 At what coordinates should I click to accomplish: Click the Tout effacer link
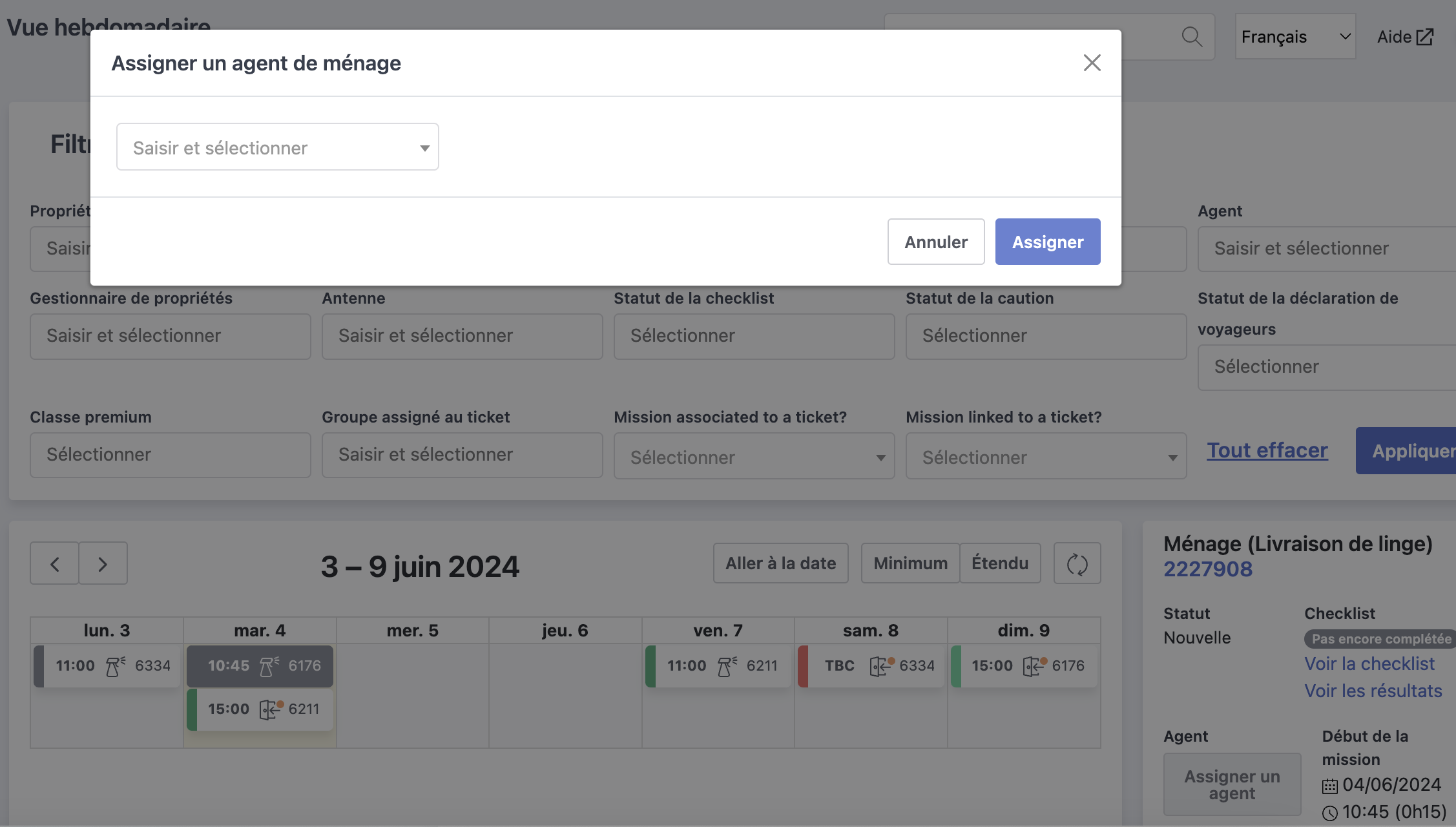pos(1267,450)
